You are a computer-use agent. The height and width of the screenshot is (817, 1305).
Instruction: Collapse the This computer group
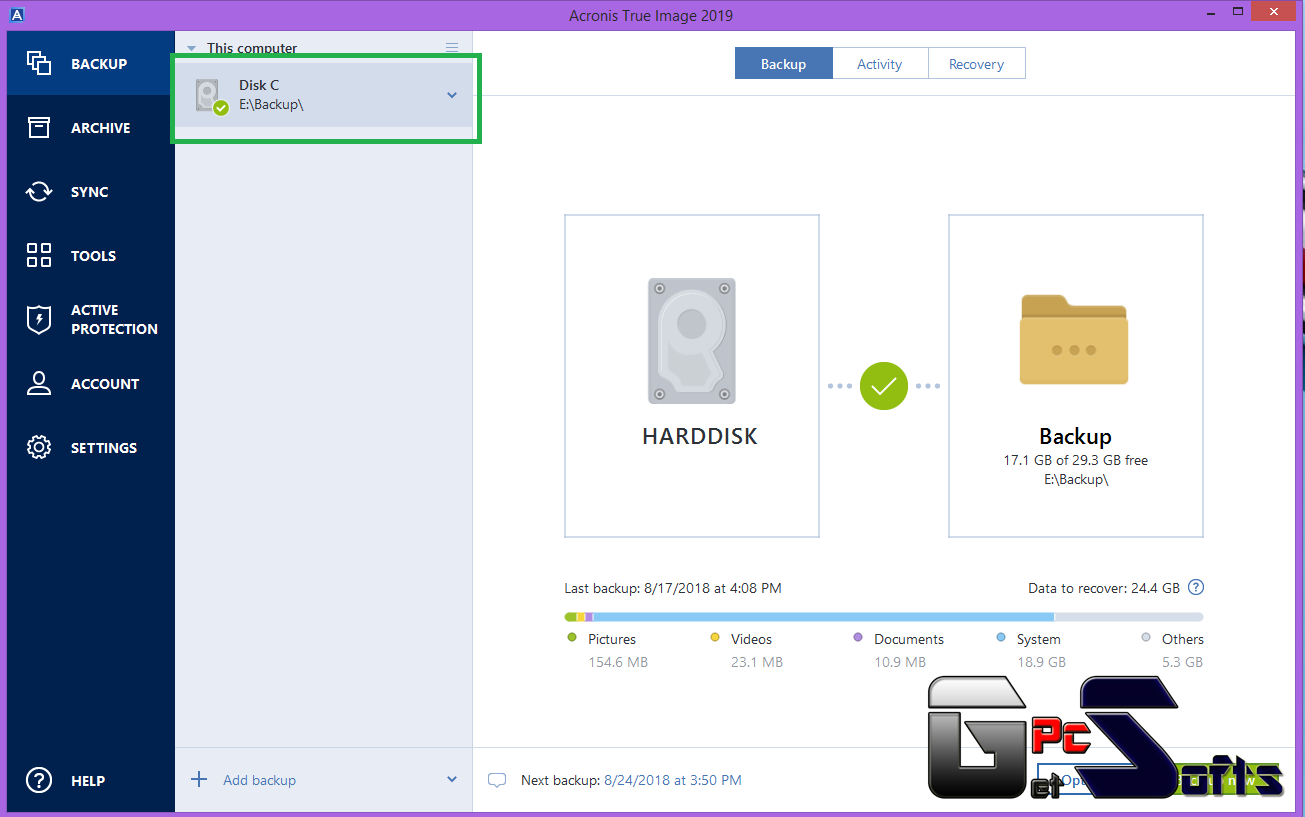pos(192,48)
